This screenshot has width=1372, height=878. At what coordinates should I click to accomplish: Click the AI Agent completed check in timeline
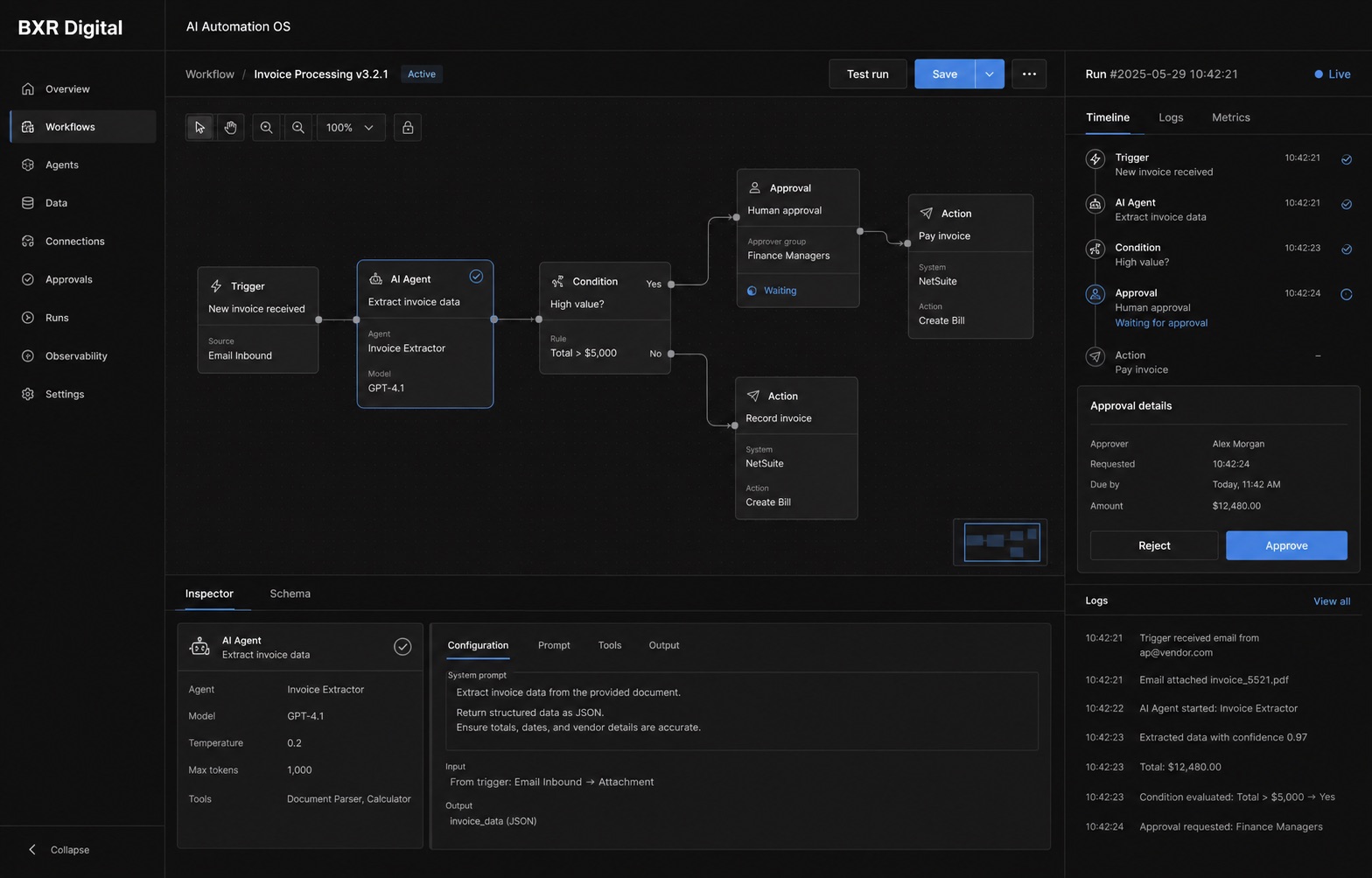[1347, 204]
